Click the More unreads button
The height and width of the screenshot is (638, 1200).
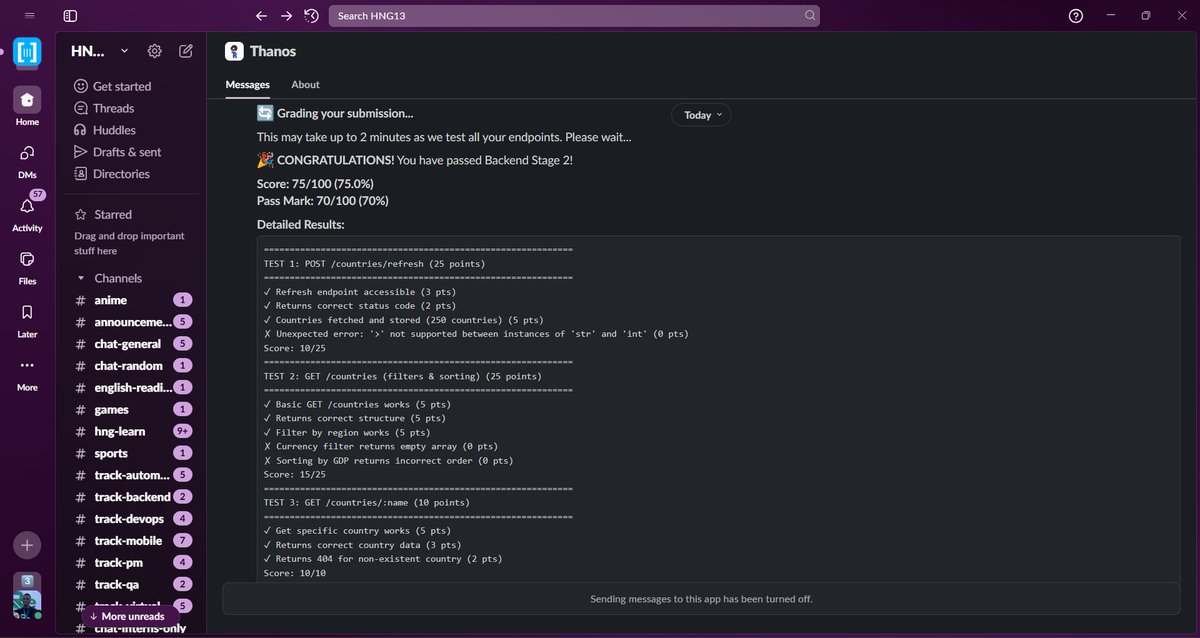pos(126,616)
